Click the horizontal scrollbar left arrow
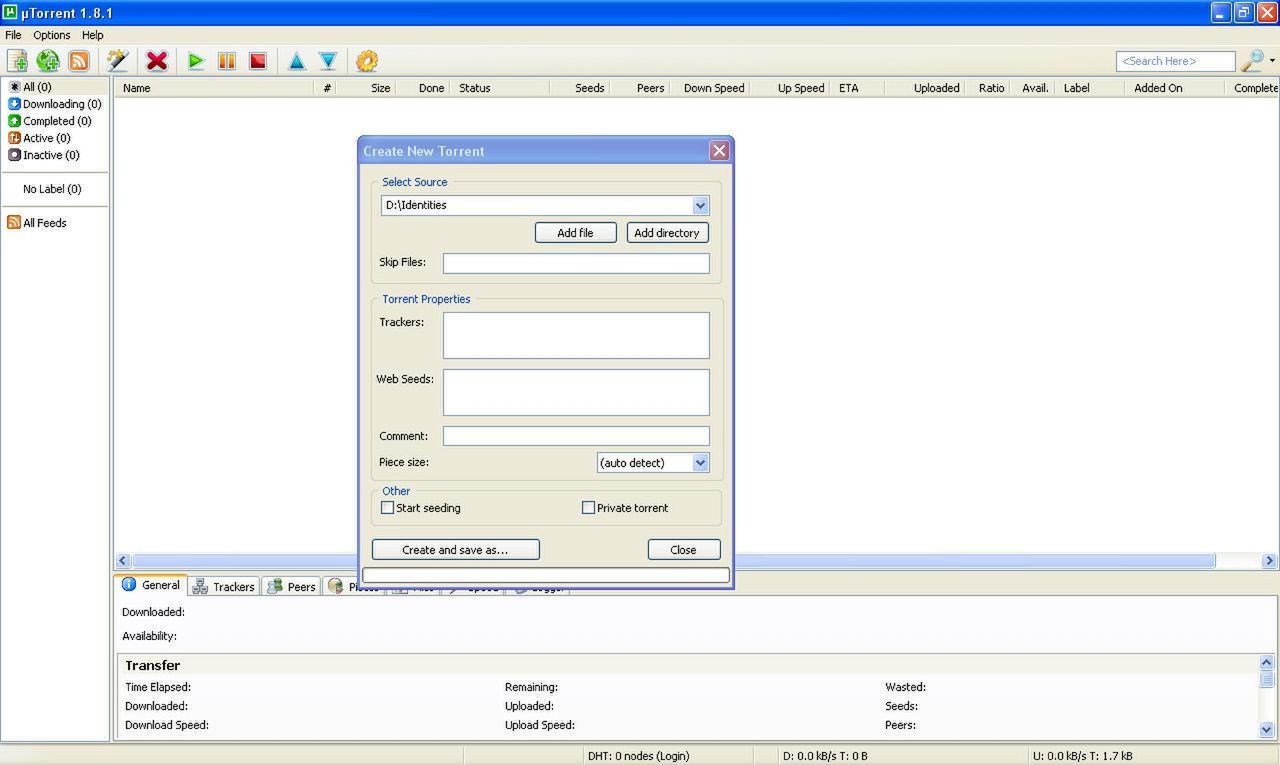 pyautogui.click(x=123, y=561)
